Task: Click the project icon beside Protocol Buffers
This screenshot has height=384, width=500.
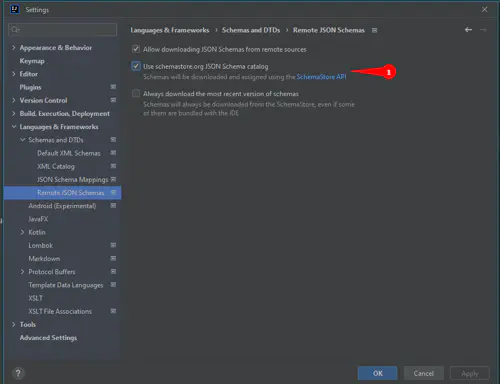Action: pos(113,272)
